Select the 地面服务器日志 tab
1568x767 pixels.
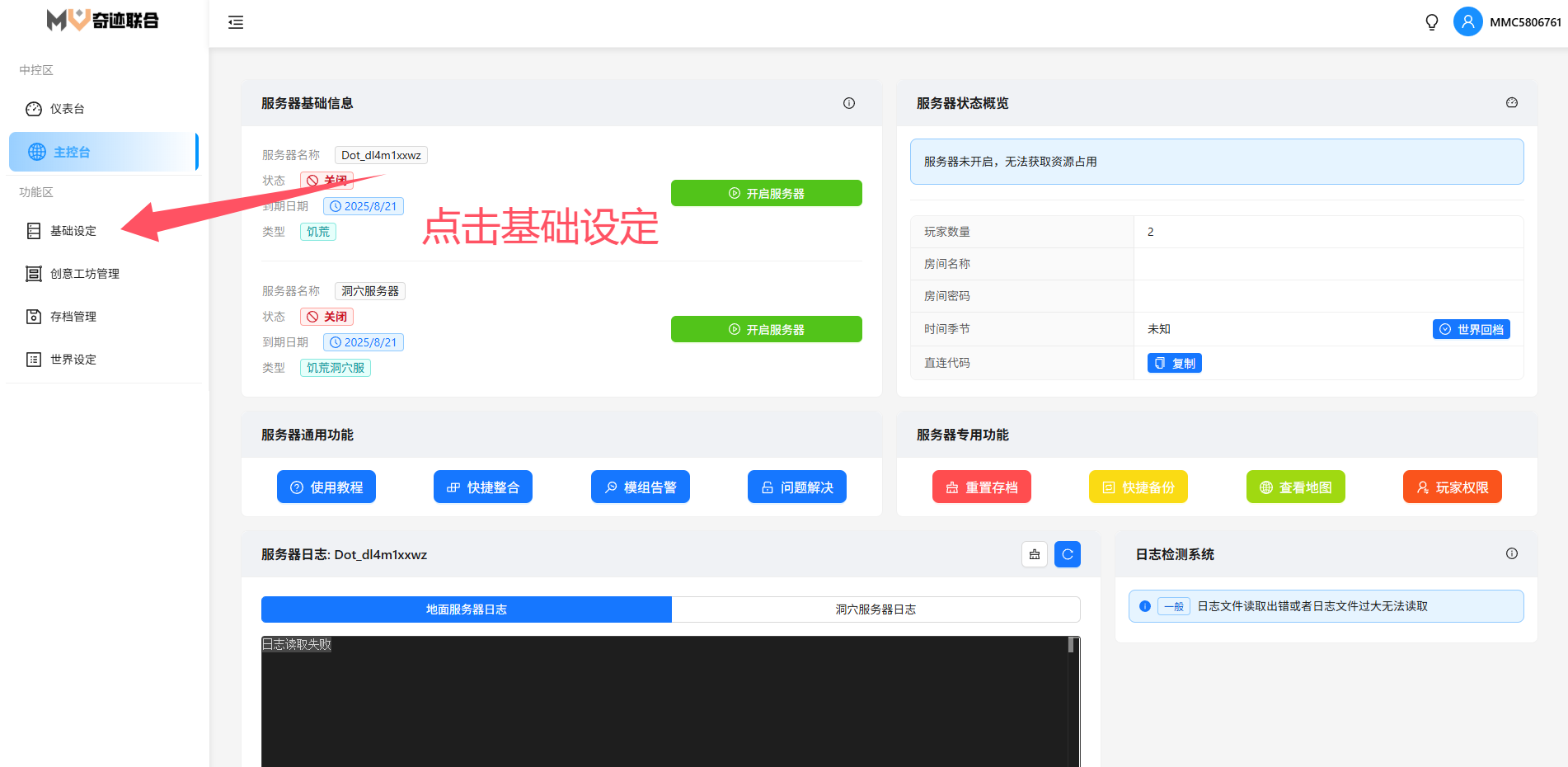click(x=467, y=609)
